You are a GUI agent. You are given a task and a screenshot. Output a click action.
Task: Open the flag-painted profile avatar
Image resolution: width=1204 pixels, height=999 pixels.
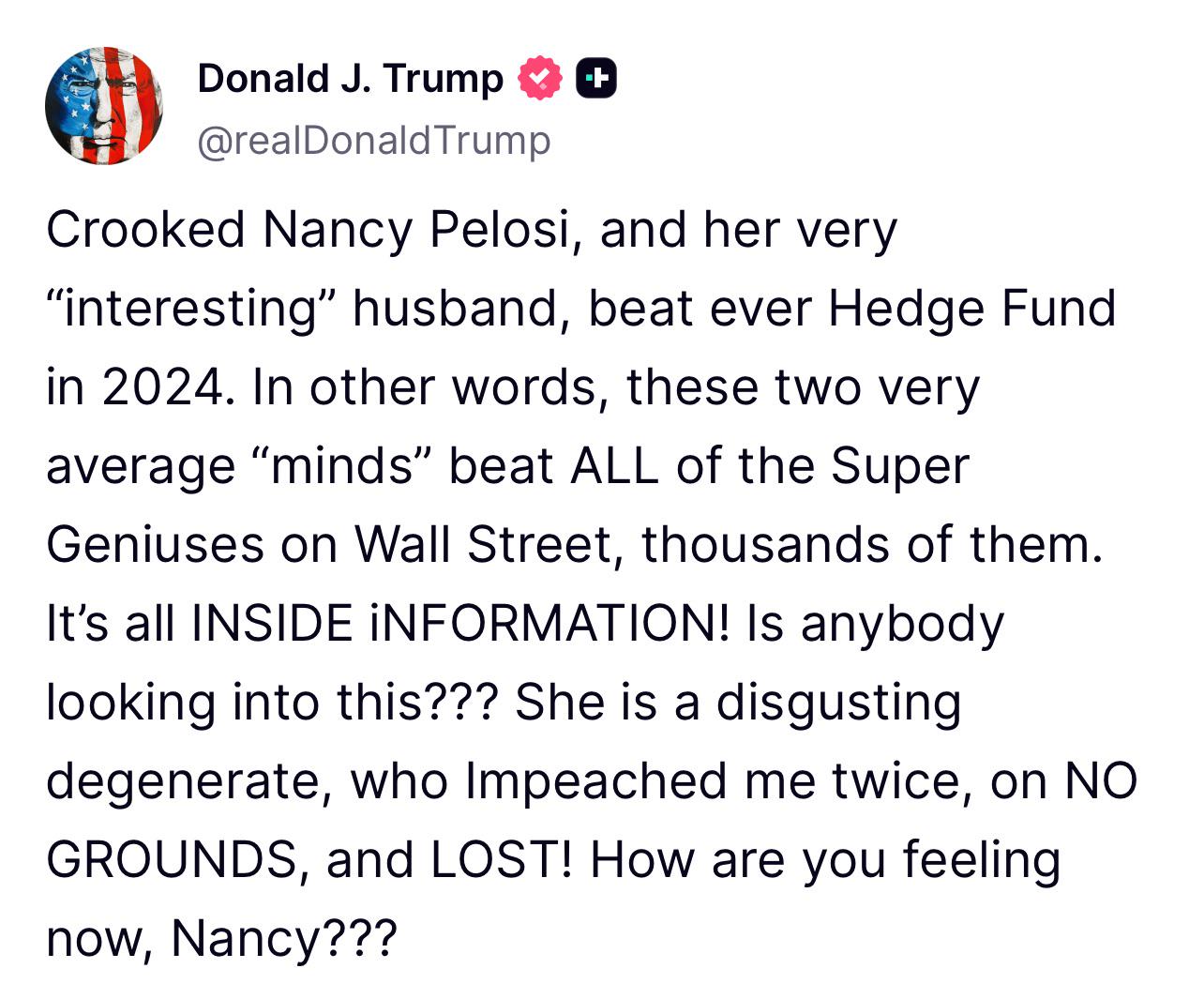click(x=104, y=106)
